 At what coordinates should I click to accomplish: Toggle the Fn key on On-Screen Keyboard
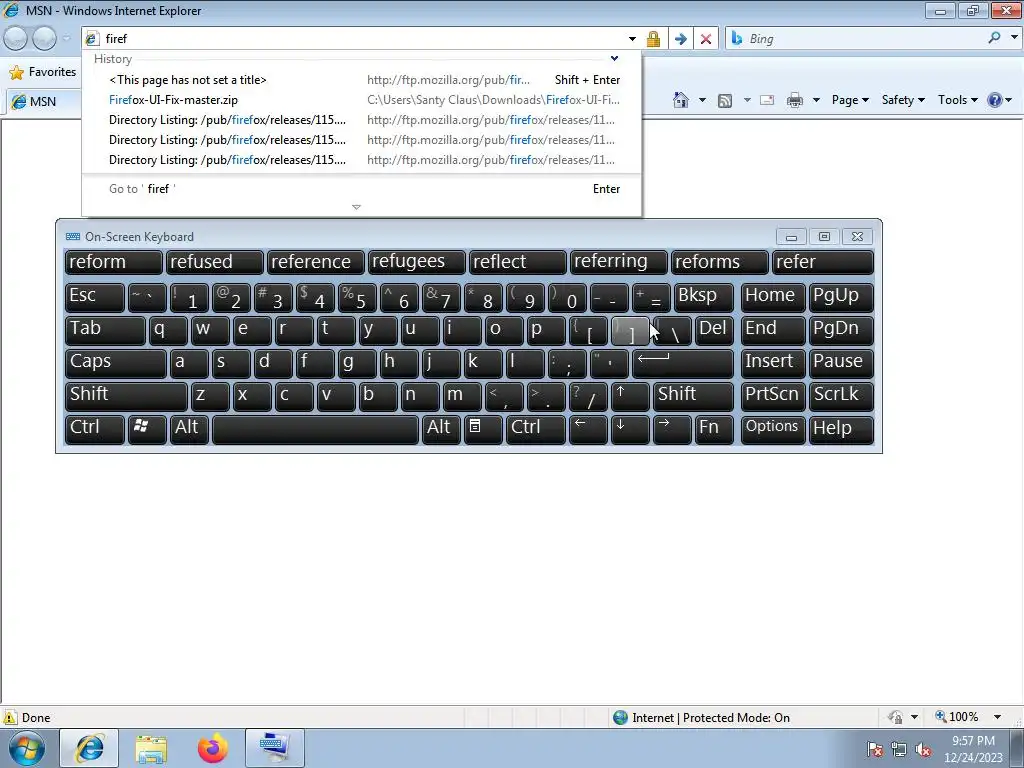coord(714,429)
